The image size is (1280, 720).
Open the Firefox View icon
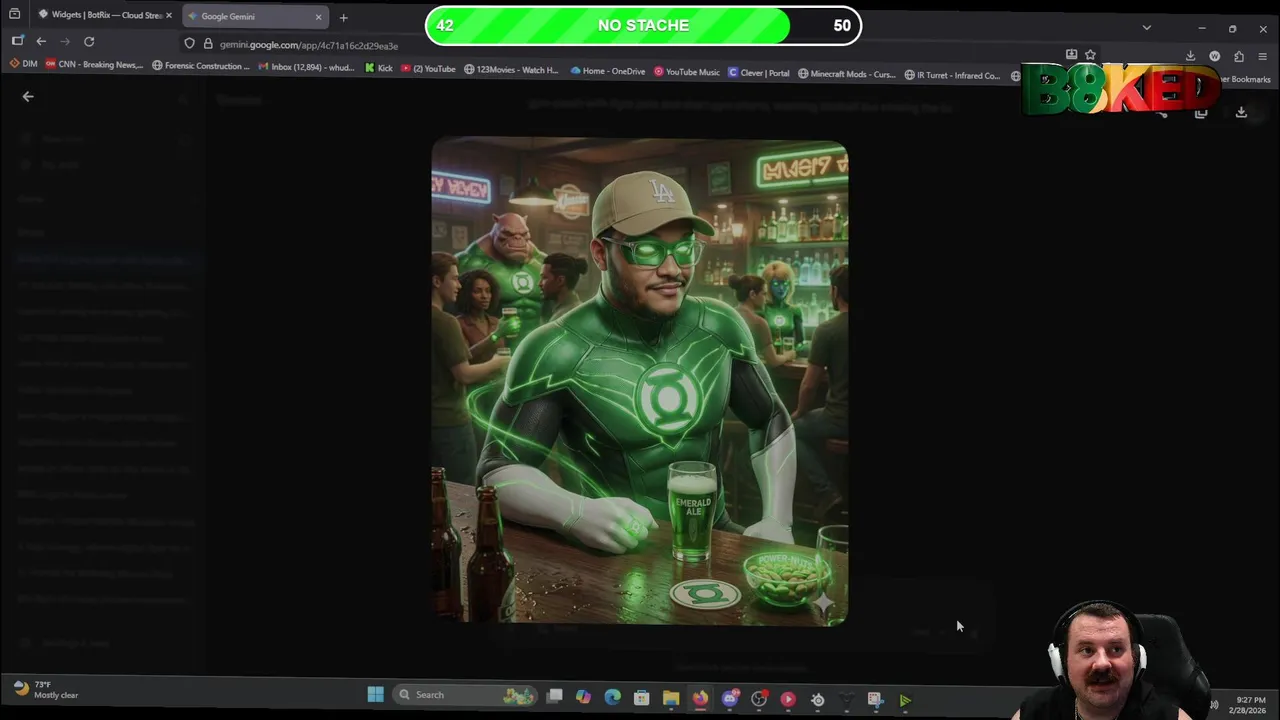[x=14, y=15]
